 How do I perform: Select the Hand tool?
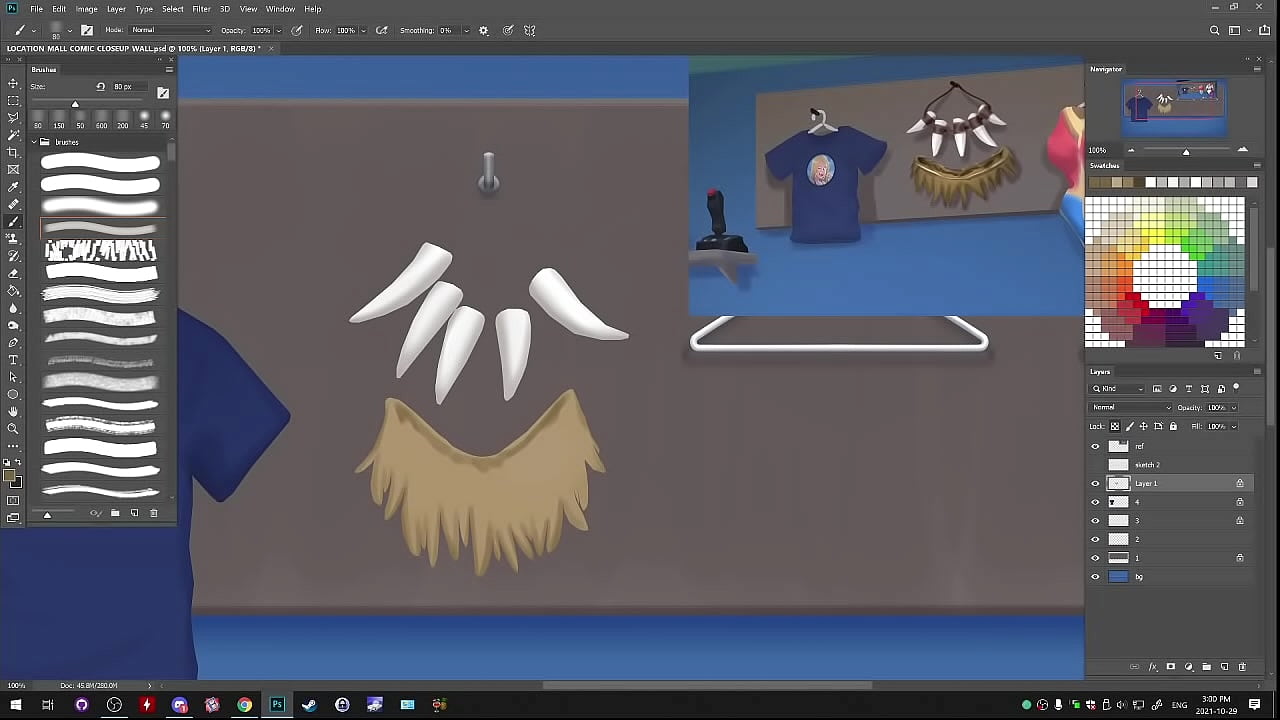pos(13,411)
